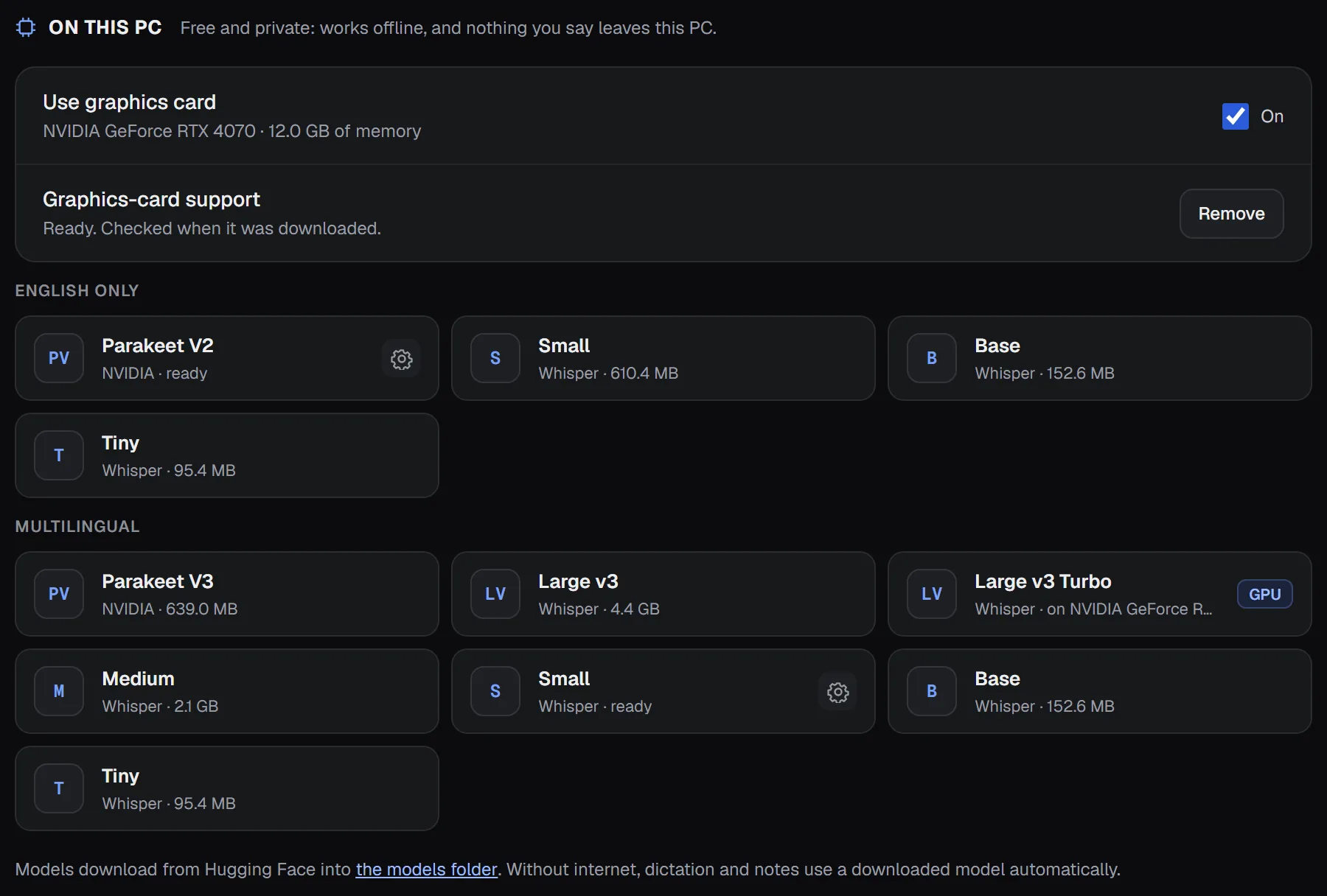Click the LV badge on Large v3 card
Viewport: 1327px width, 896px height.
coord(495,594)
